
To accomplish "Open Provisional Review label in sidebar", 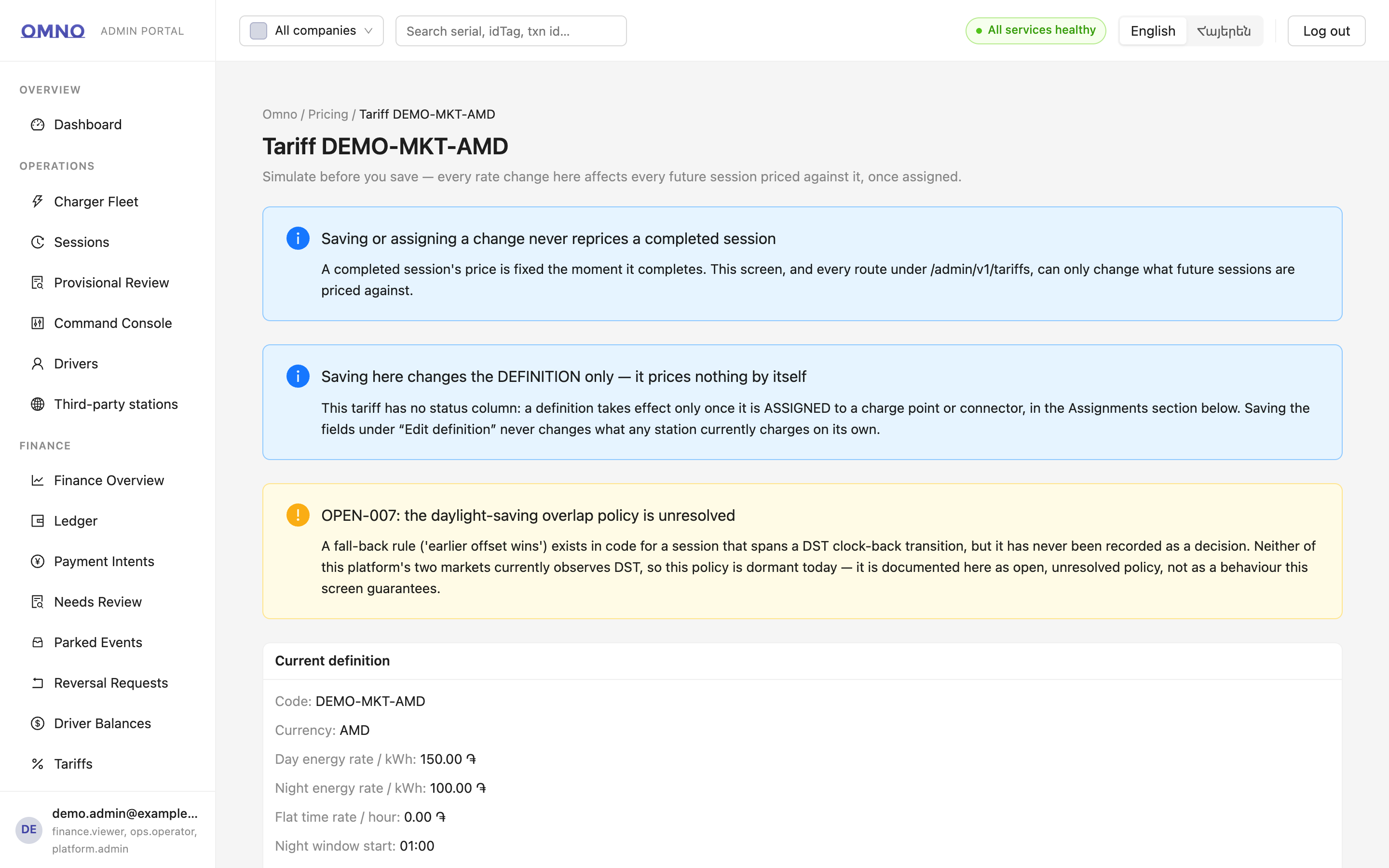I will [x=111, y=283].
